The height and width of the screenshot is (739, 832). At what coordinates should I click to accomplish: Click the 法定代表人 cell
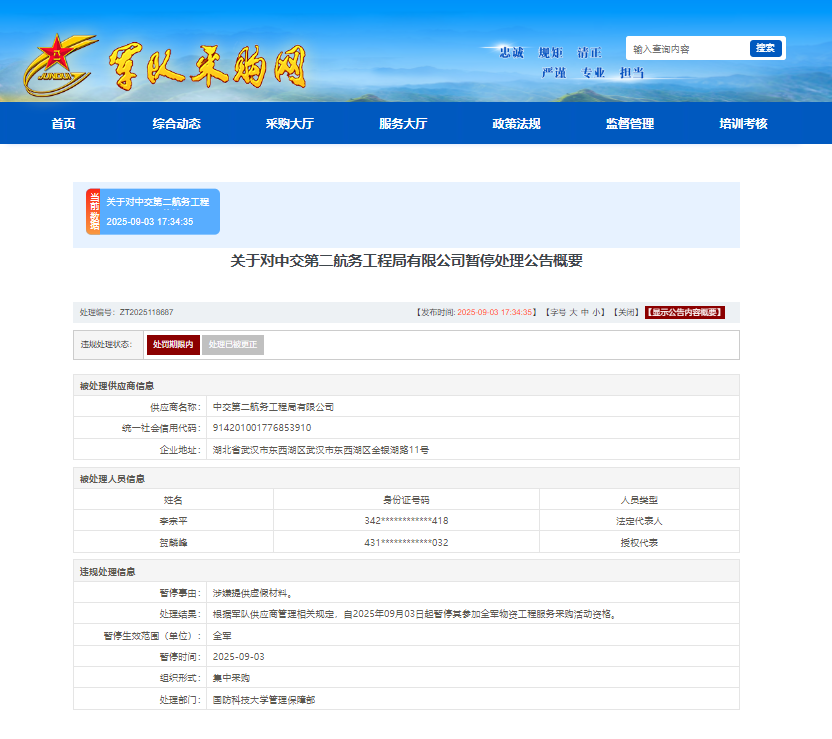click(x=639, y=521)
